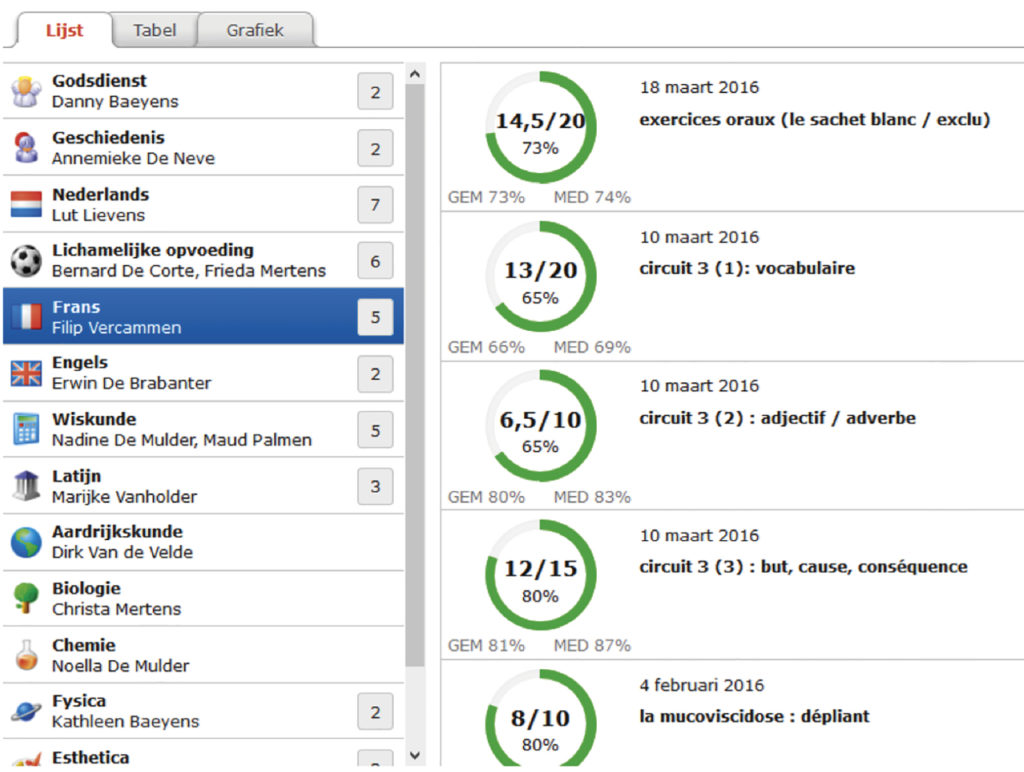Select the flask icon for Chemie
The height and width of the screenshot is (772, 1024).
click(x=26, y=655)
